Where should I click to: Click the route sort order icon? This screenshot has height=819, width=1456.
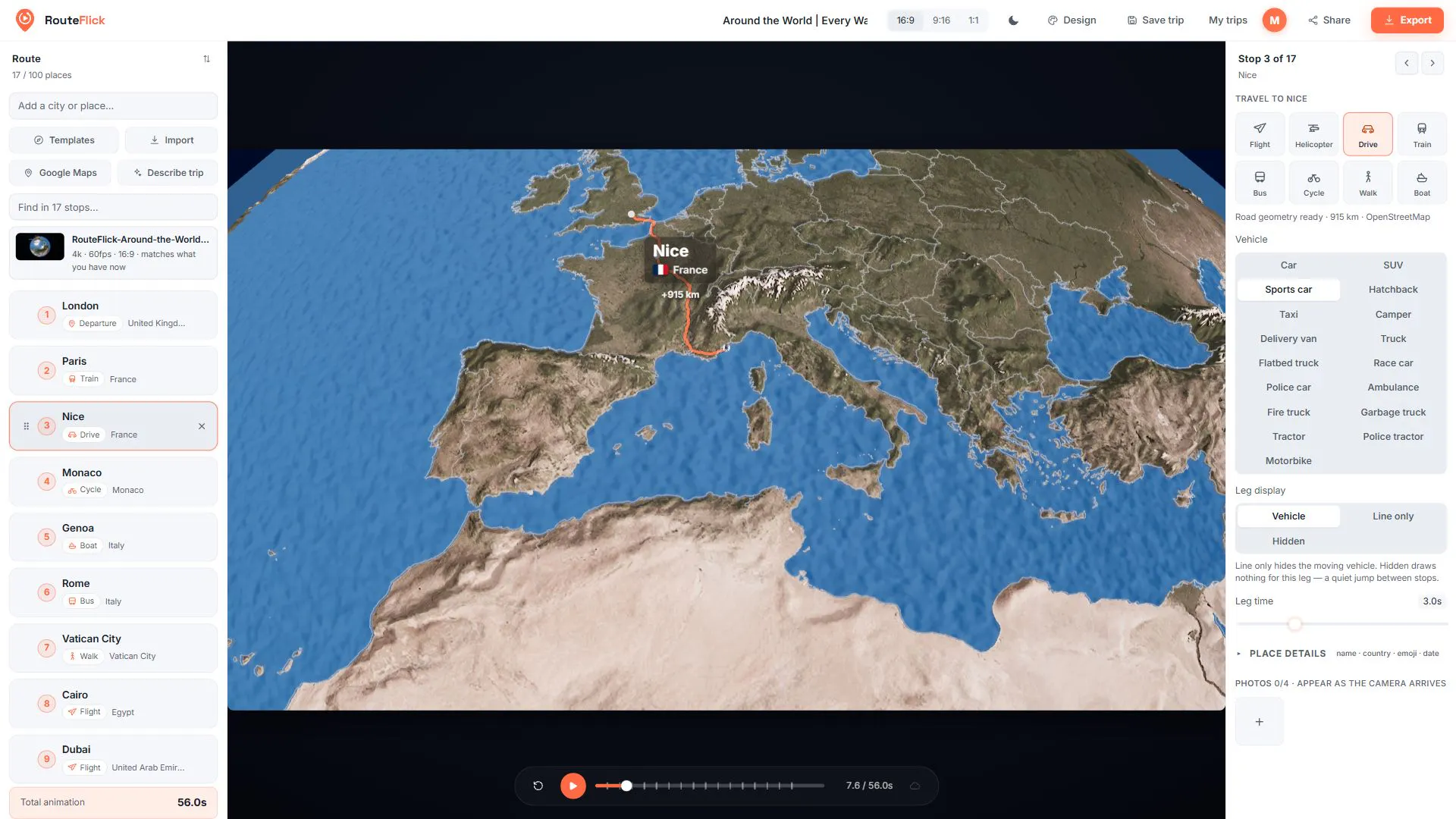tap(206, 59)
